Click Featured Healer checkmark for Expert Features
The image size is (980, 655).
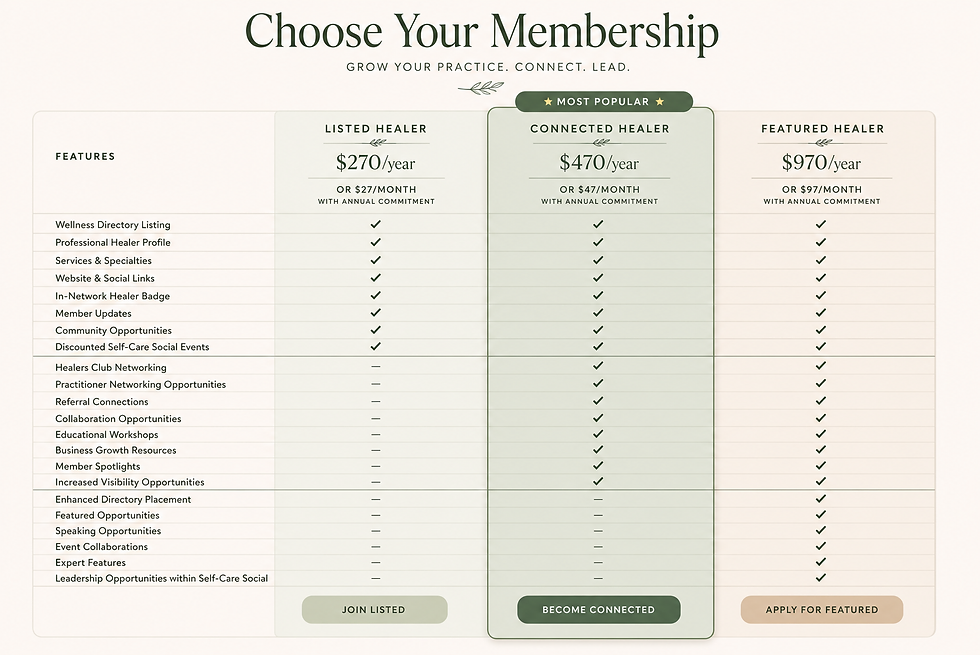coord(821,562)
